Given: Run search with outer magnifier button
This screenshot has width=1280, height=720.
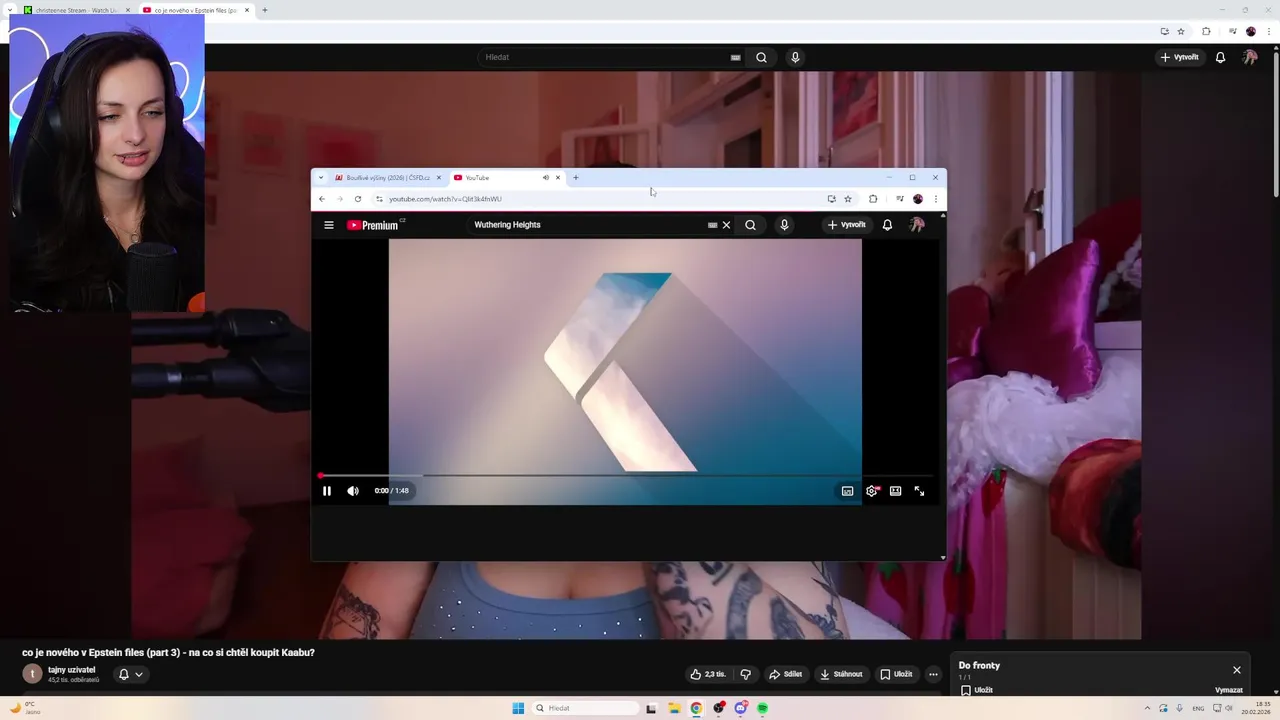Looking at the screenshot, I should (761, 57).
